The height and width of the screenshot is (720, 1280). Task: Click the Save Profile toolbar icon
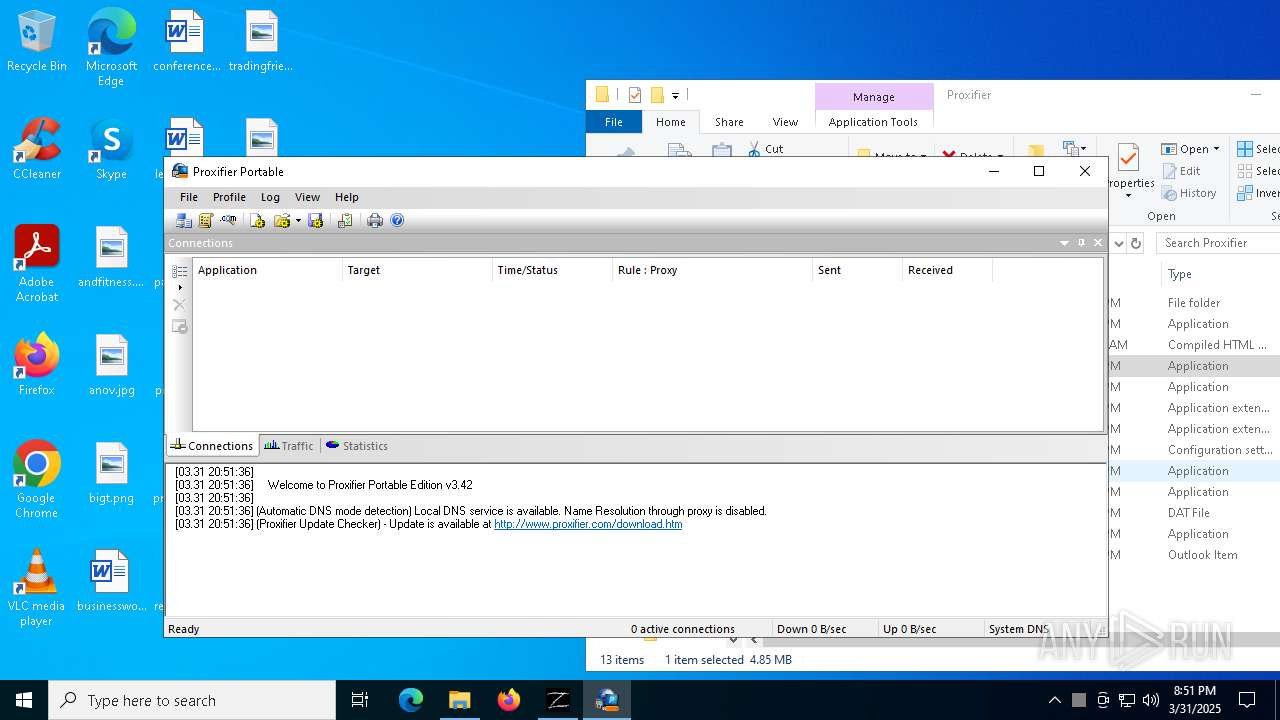[315, 220]
